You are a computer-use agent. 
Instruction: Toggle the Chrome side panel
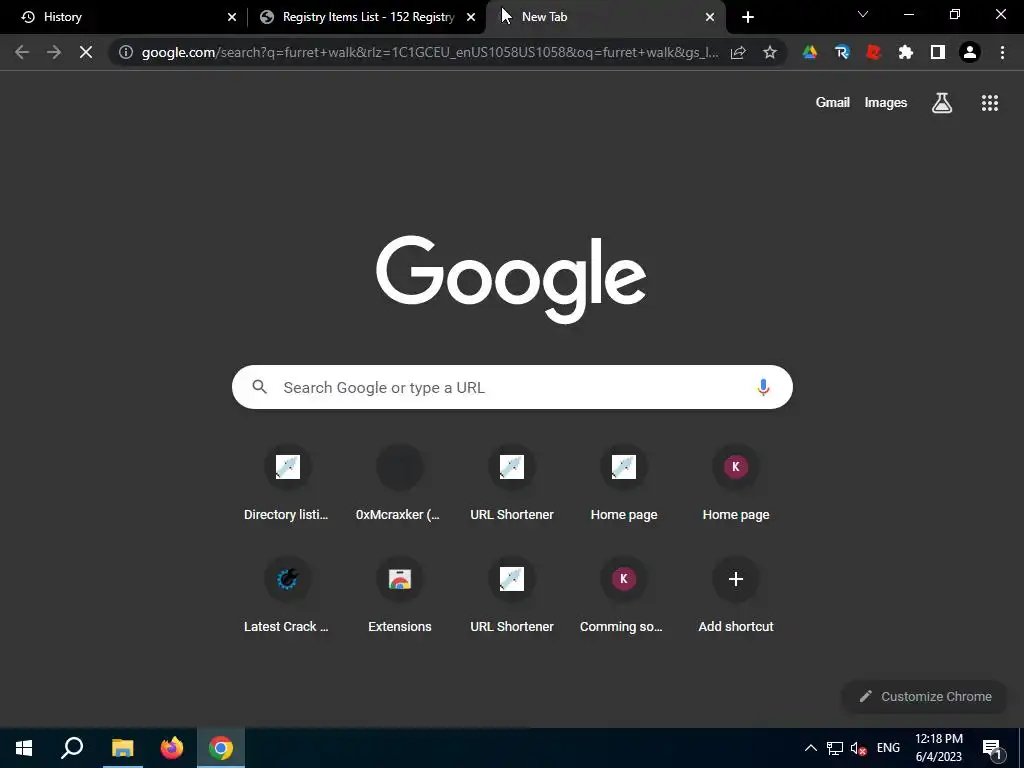click(938, 52)
